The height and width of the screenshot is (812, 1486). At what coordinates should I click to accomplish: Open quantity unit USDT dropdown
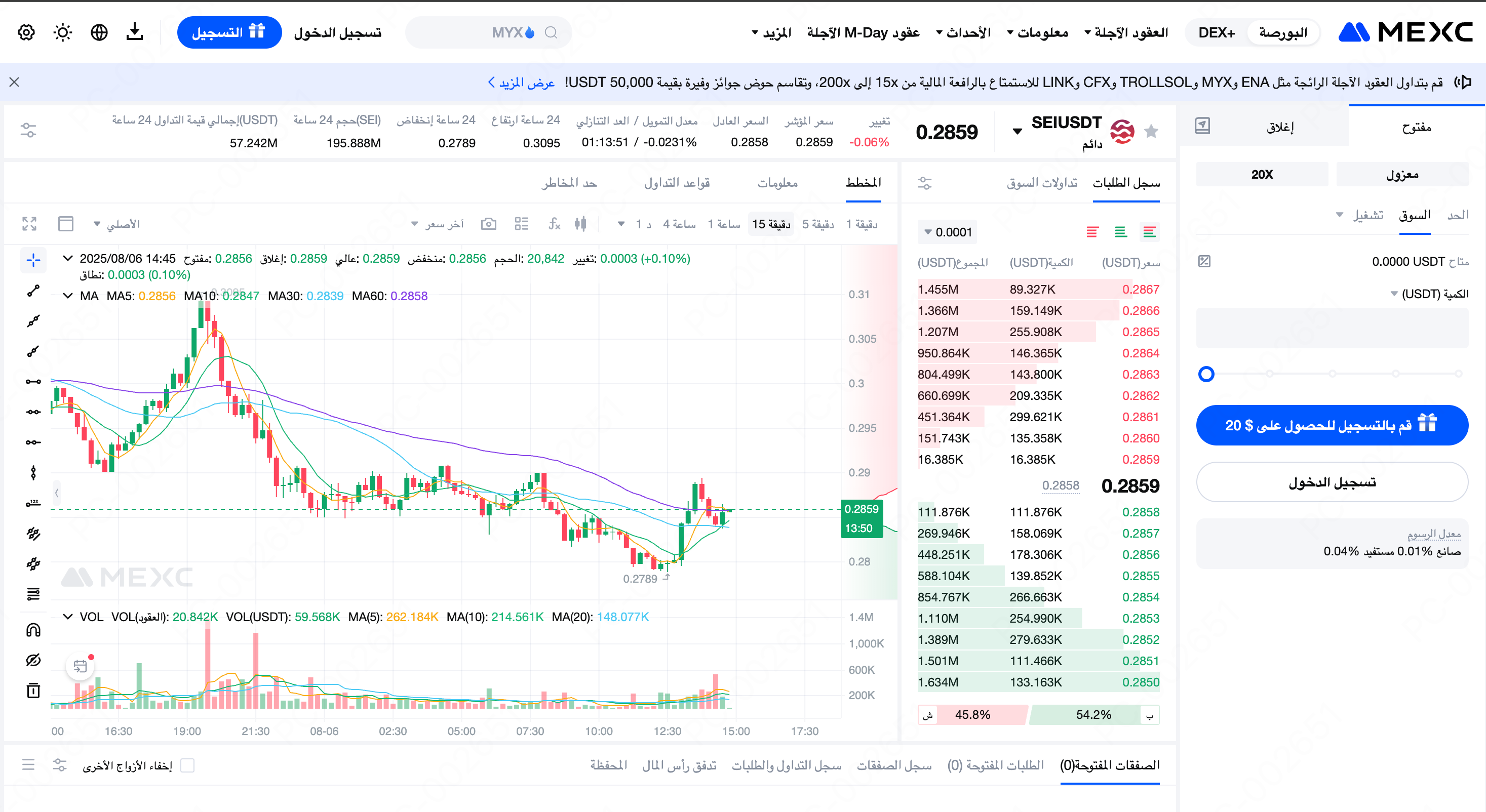(1429, 294)
